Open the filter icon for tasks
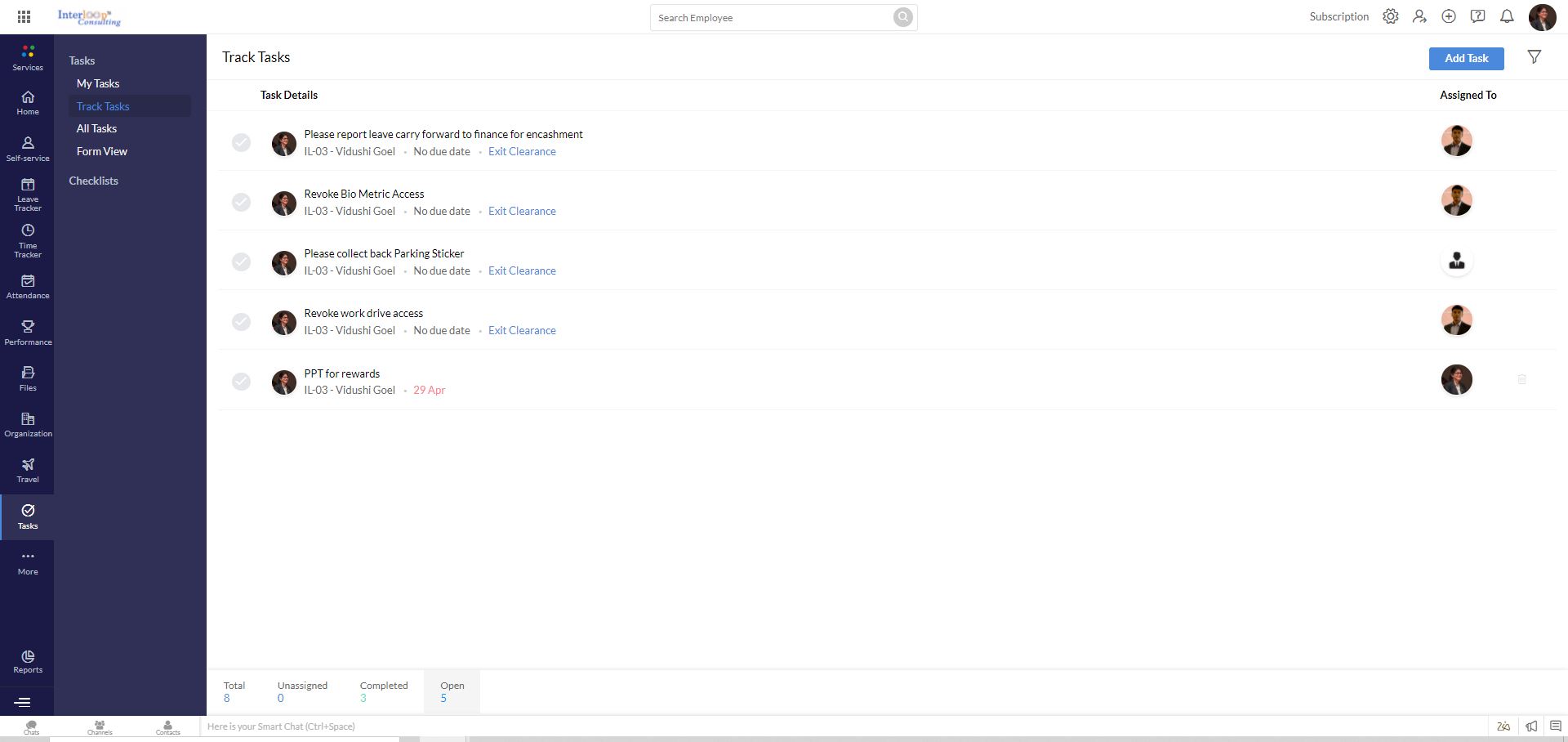 tap(1534, 57)
